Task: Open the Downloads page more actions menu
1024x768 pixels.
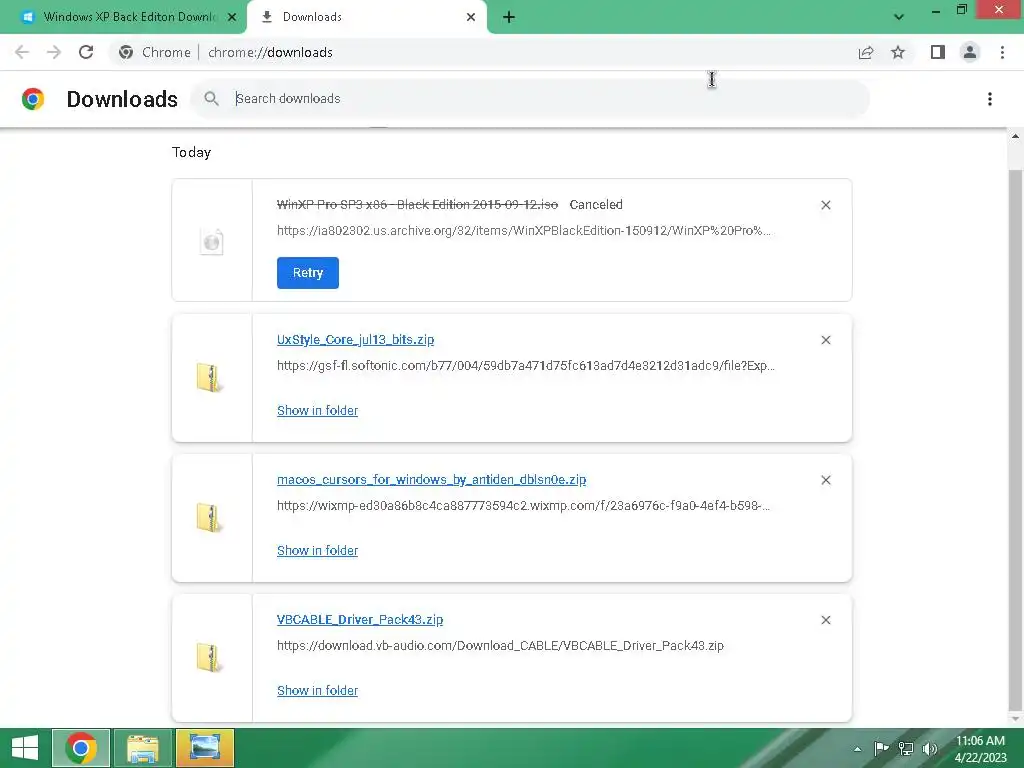Action: click(990, 99)
